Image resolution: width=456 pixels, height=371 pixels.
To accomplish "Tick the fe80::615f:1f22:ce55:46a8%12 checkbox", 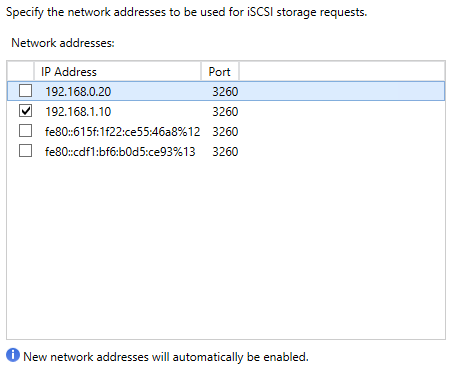I will coord(25,131).
